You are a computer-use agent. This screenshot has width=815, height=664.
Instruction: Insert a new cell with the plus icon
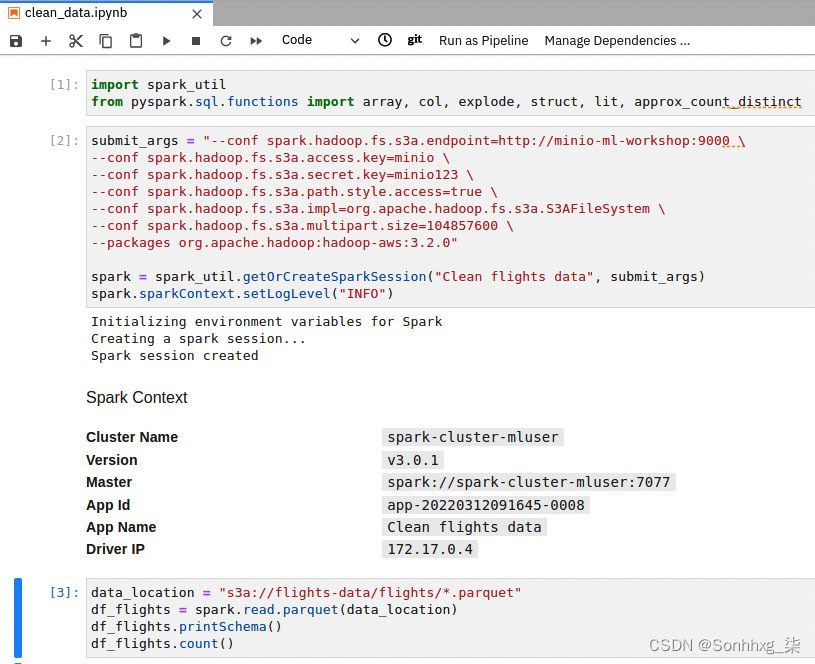46,41
